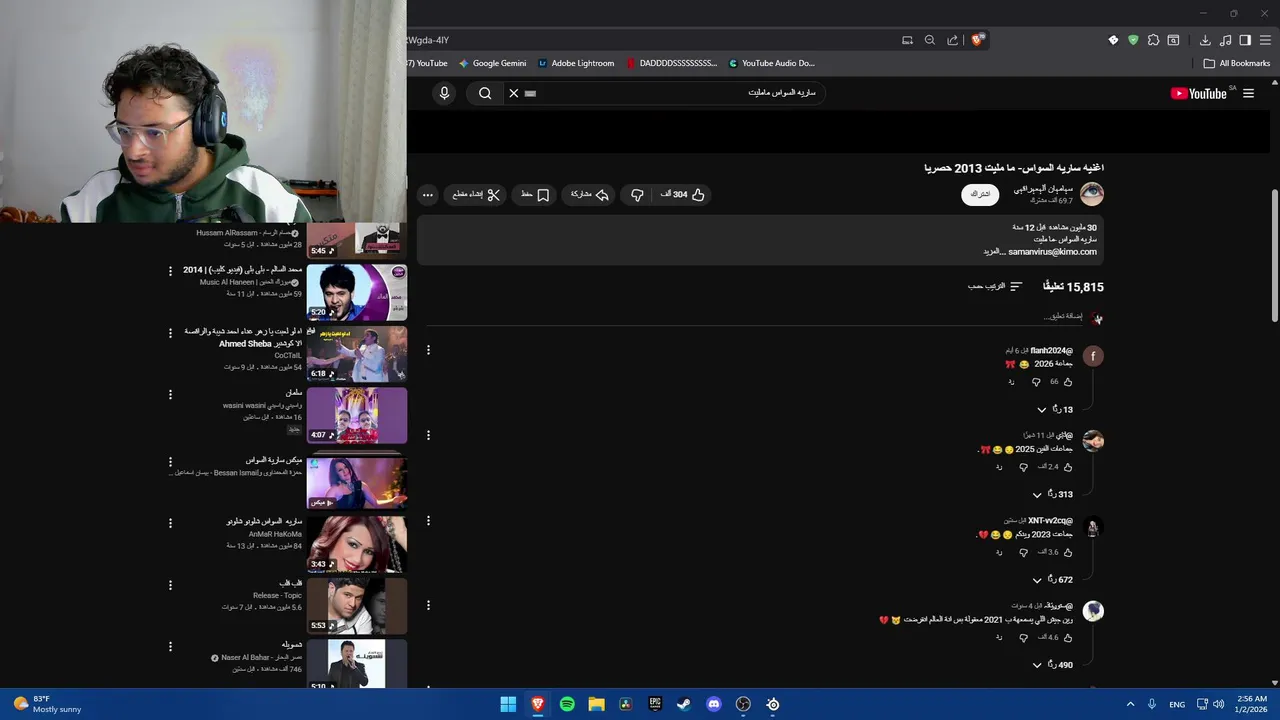
Task: Open Discord from the taskbar
Action: pyautogui.click(x=714, y=704)
